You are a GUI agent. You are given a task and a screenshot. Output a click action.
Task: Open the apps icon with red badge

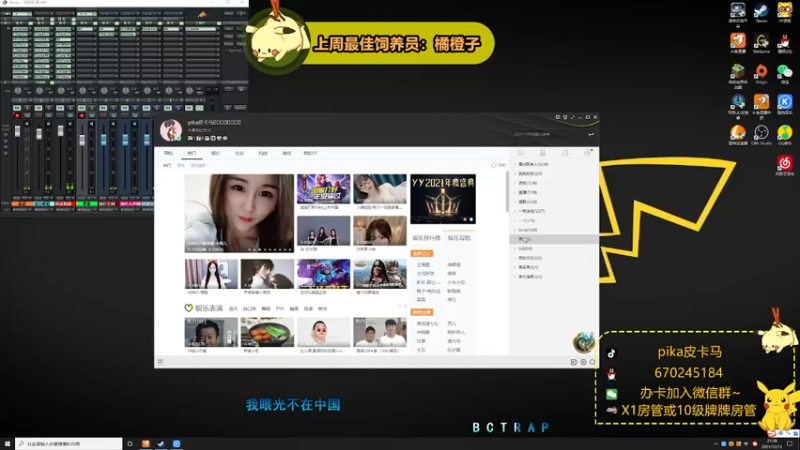click(x=588, y=153)
